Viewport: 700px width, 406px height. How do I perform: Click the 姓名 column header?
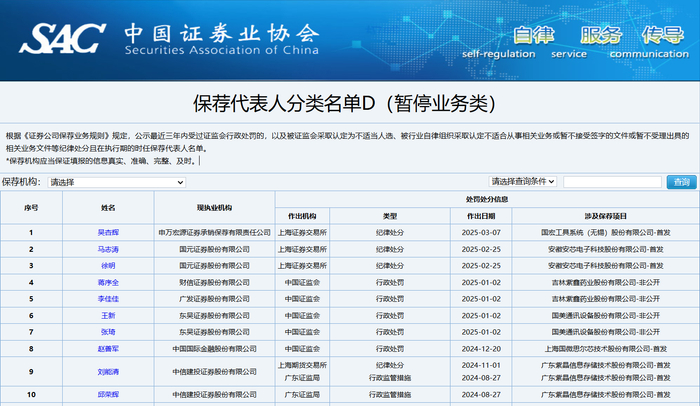pyautogui.click(x=107, y=207)
